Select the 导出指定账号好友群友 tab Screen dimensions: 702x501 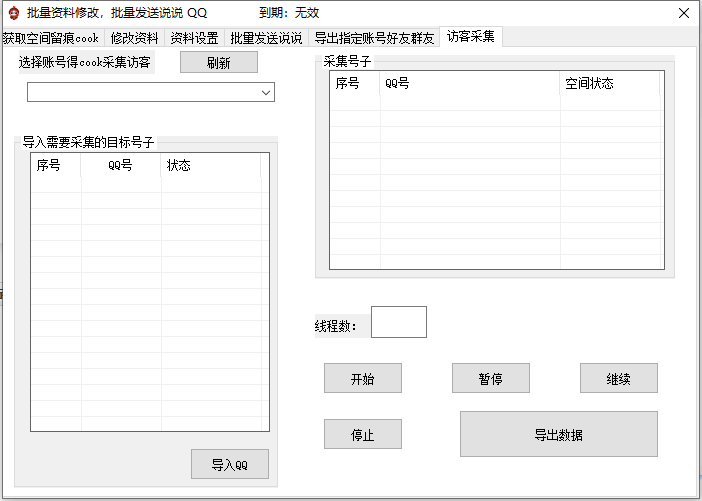374,38
